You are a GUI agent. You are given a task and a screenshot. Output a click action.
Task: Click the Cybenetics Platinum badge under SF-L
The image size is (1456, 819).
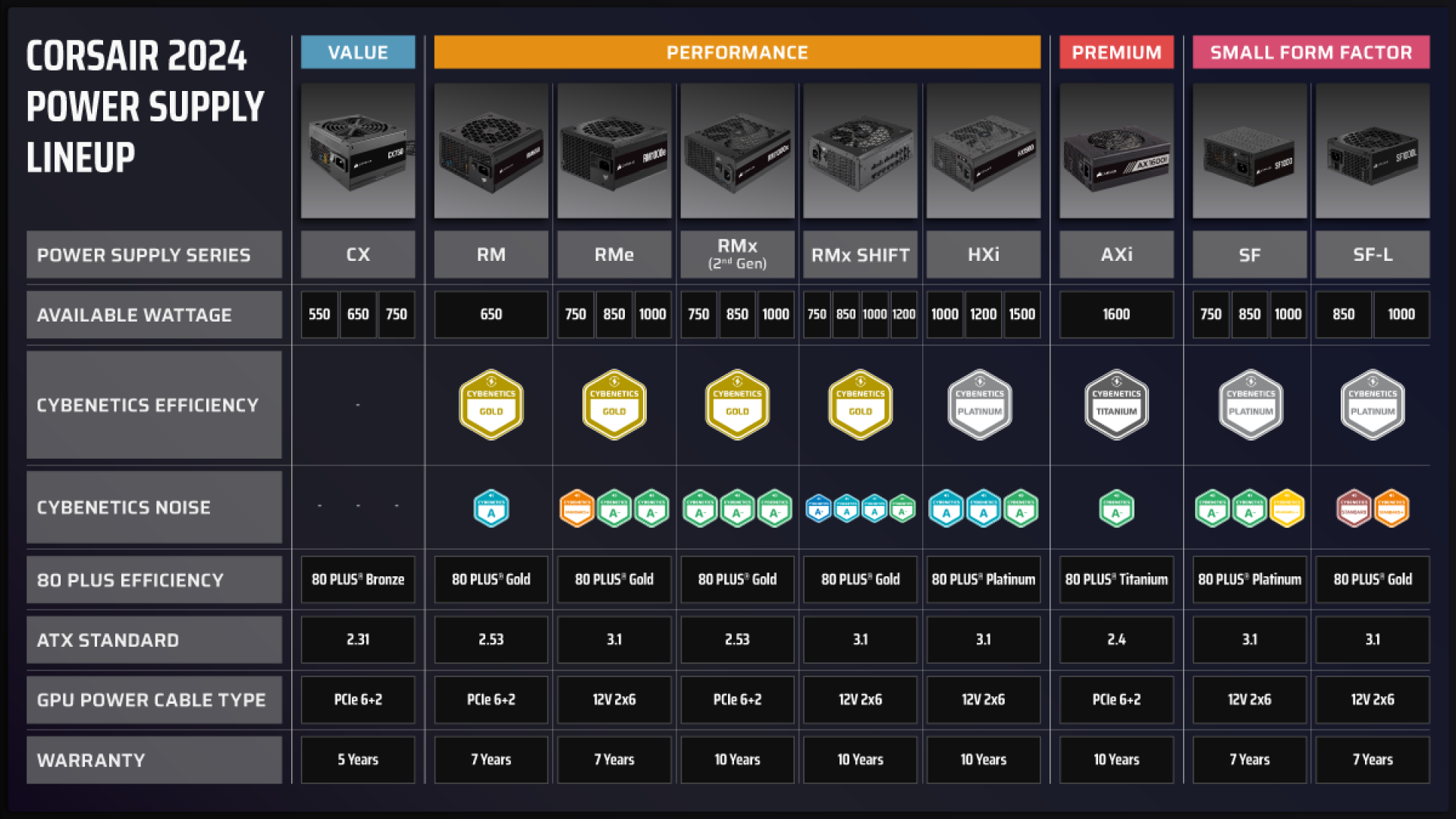pos(1373,405)
